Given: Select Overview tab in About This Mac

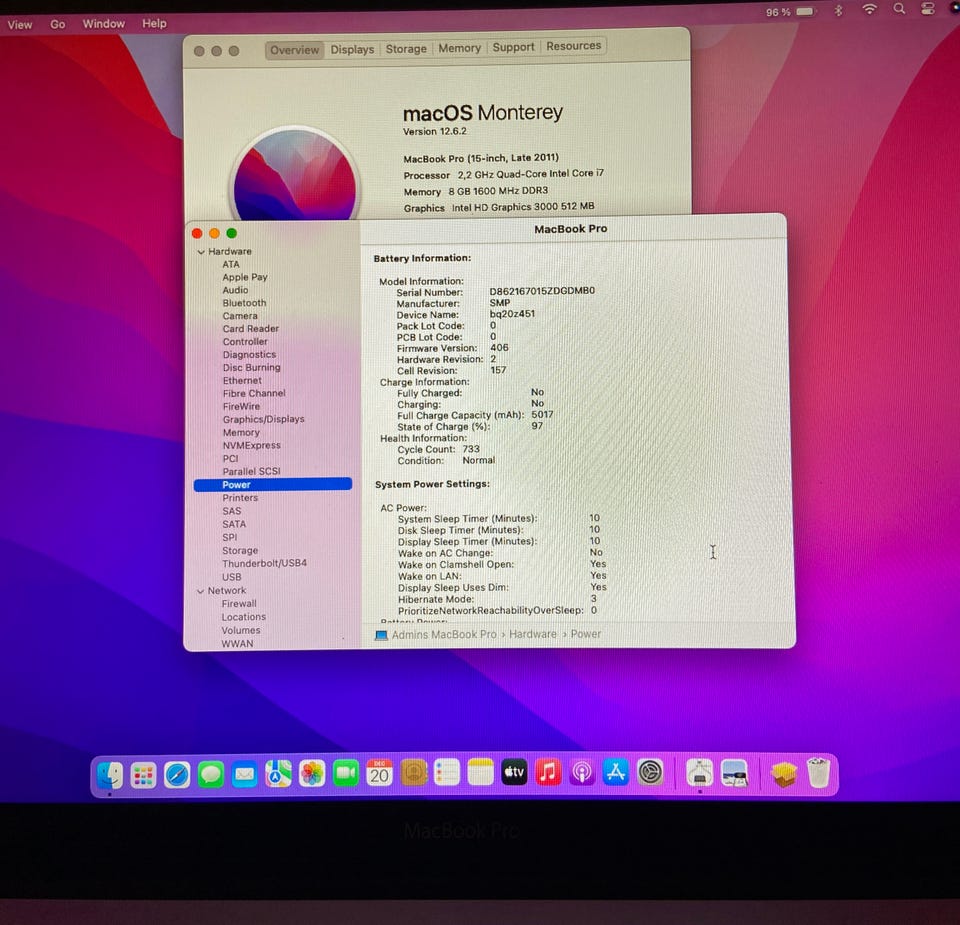Looking at the screenshot, I should click(x=294, y=50).
